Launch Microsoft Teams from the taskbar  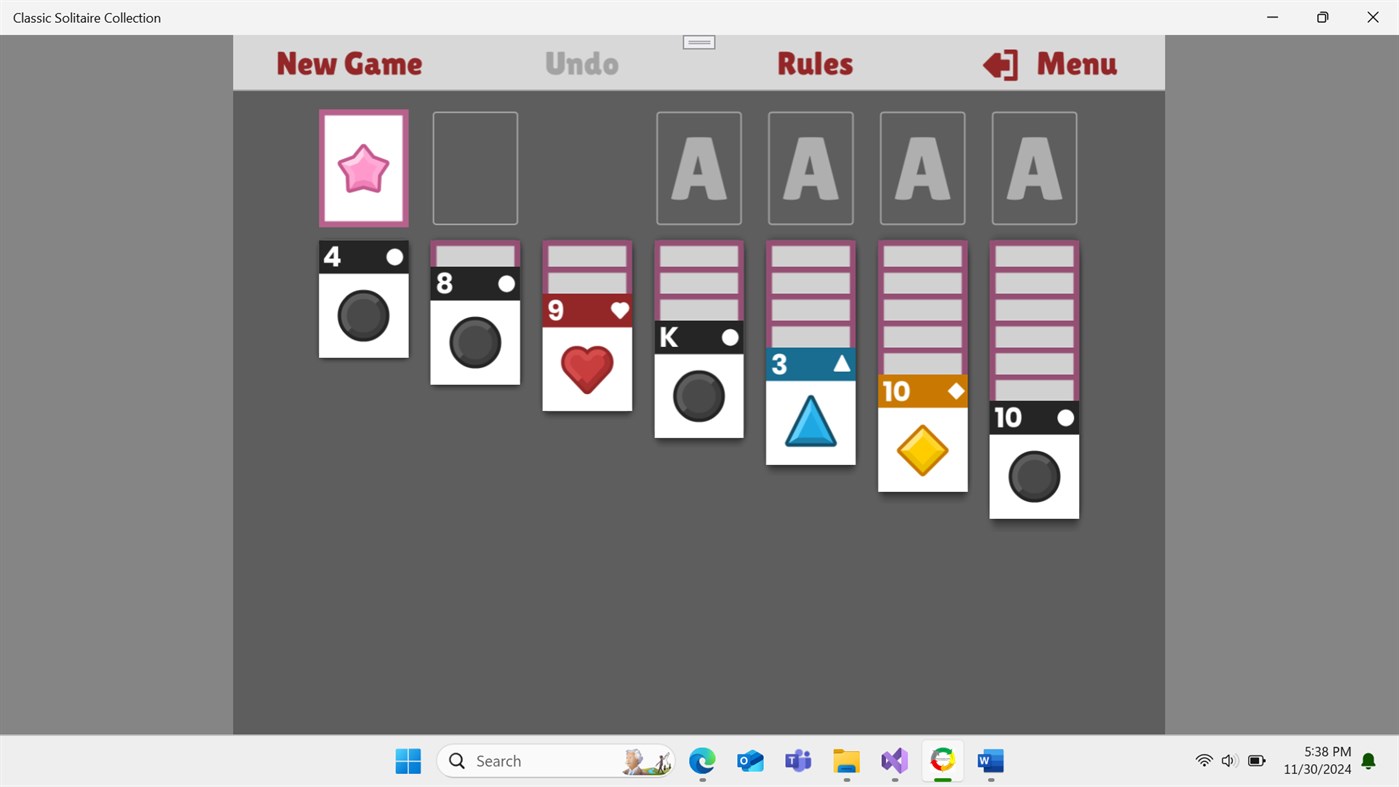pos(798,760)
